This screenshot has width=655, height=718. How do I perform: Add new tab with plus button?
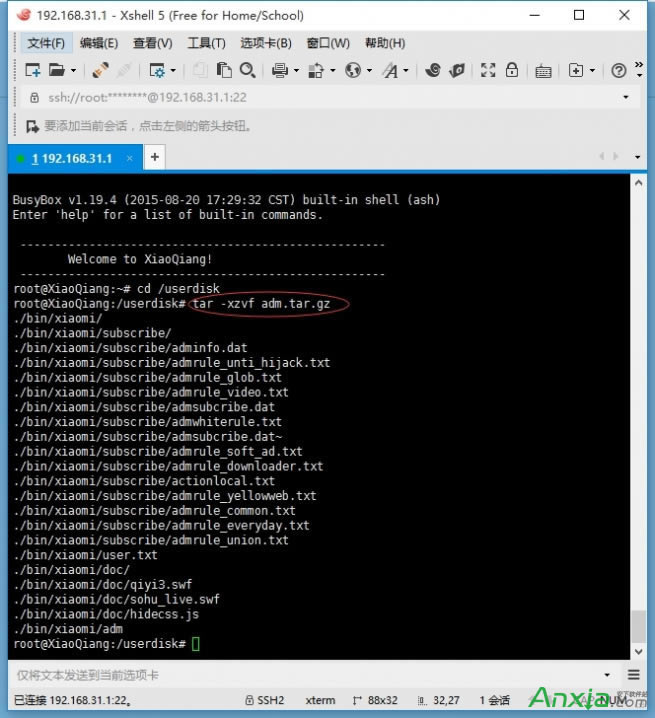click(x=155, y=158)
